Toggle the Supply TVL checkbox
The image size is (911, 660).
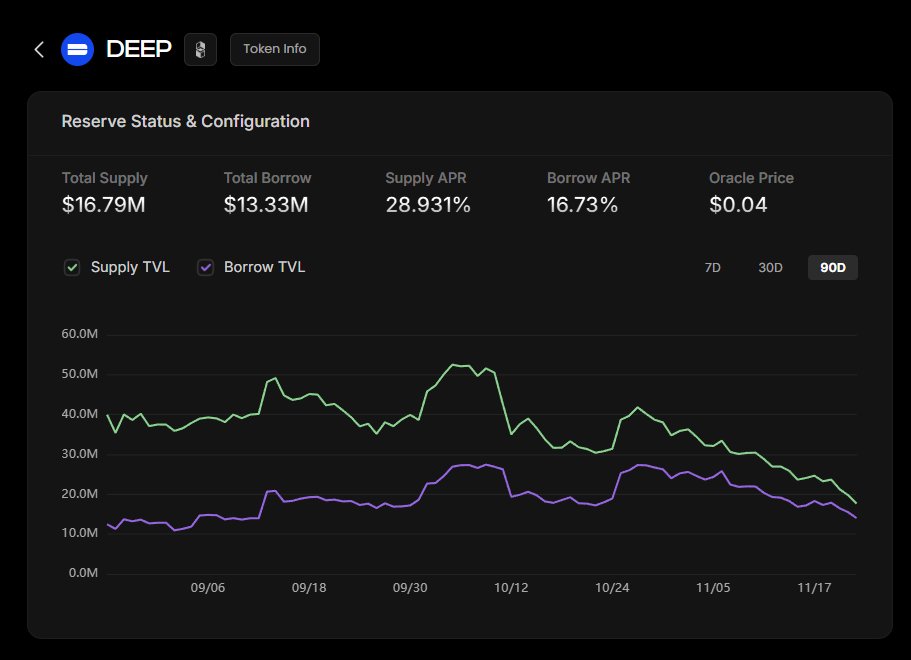[72, 267]
